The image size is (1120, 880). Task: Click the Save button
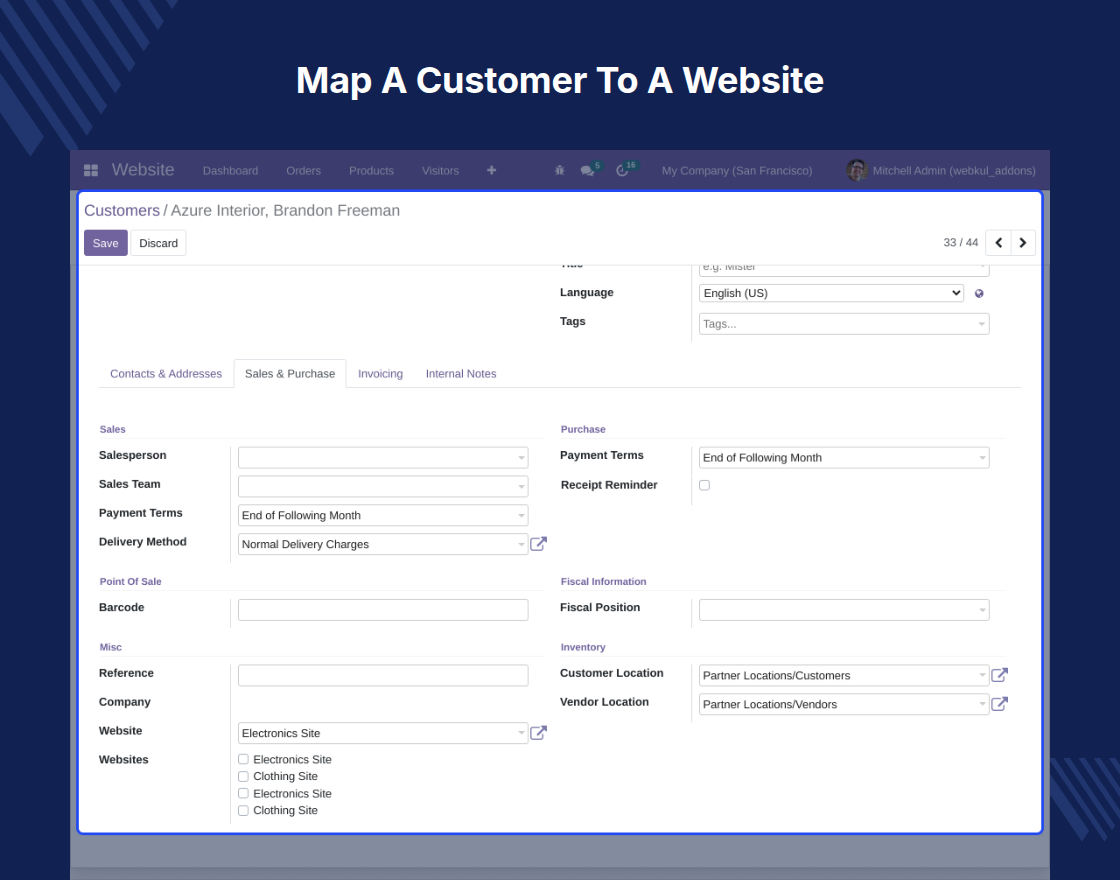106,243
